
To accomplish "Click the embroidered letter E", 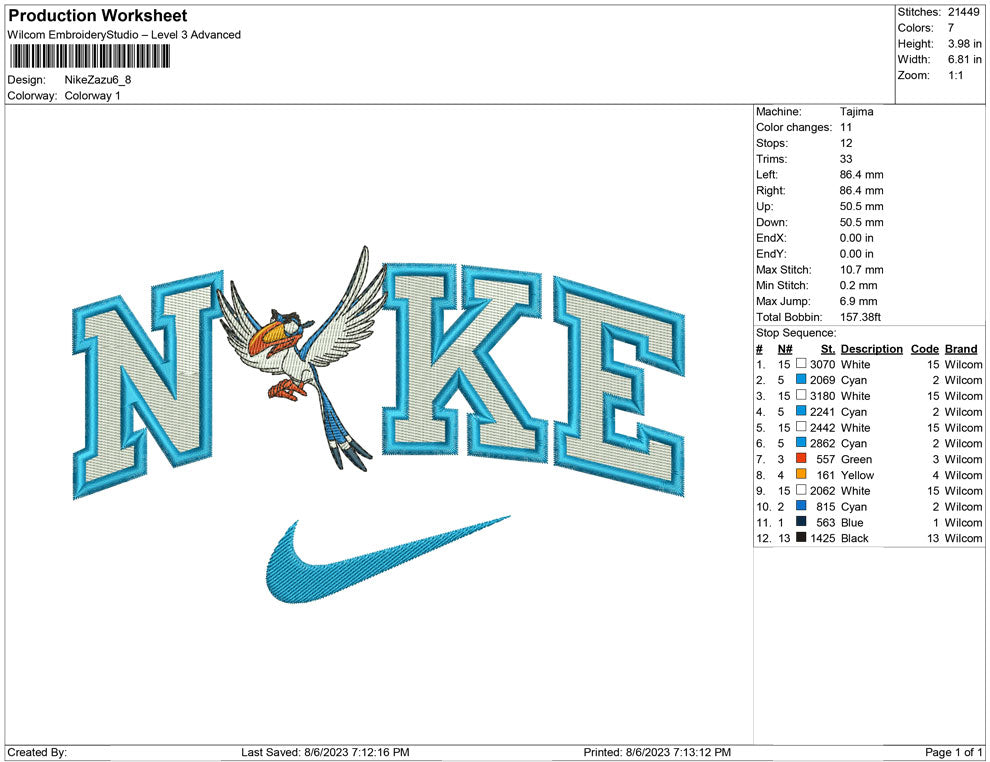I will tap(619, 386).
